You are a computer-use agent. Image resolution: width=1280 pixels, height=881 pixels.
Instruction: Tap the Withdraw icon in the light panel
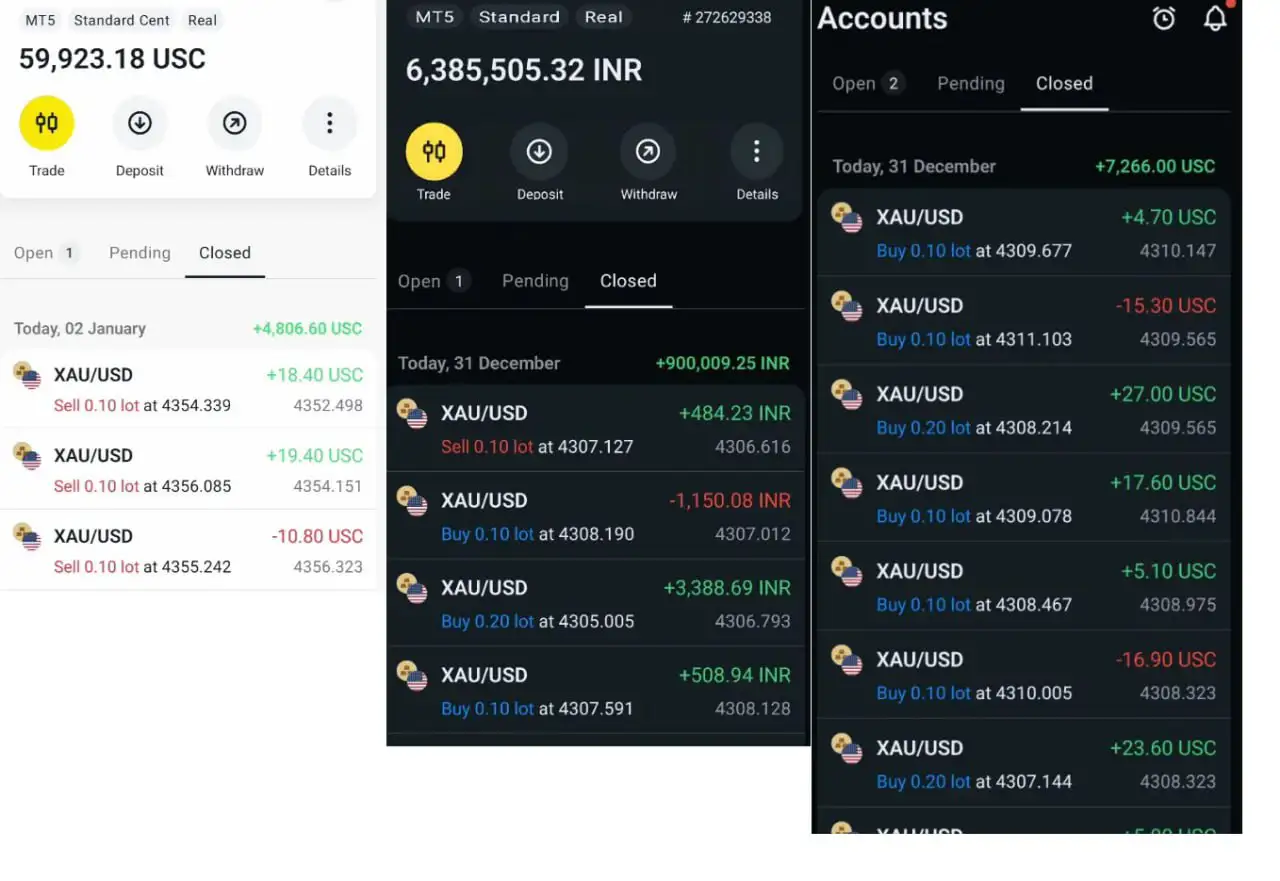235,123
